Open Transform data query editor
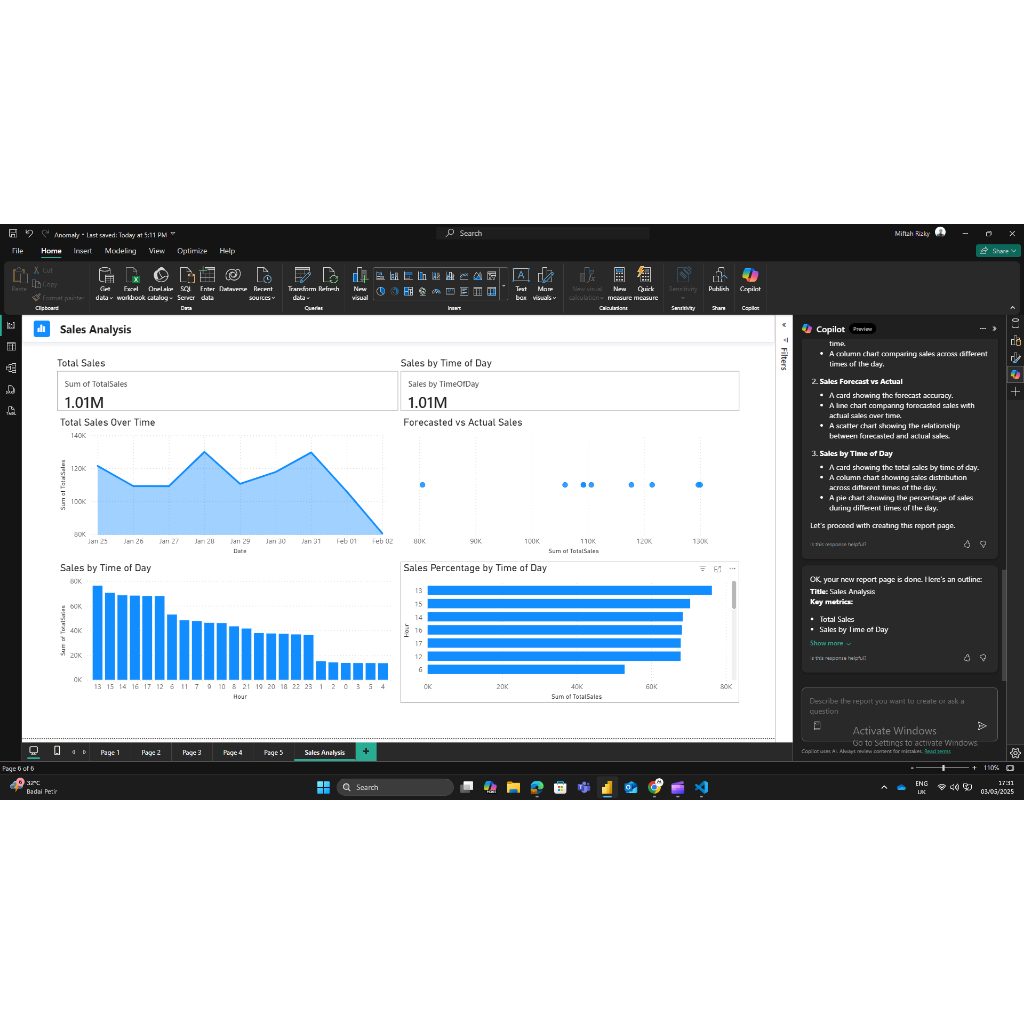1024x1024 pixels. click(302, 283)
